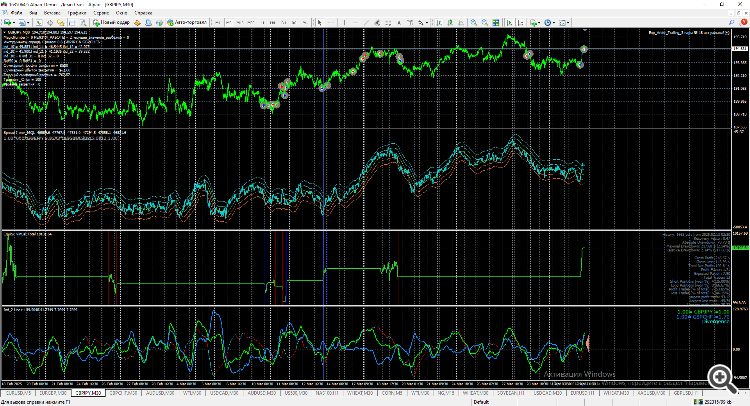Select the Equidistant Channel tool
The image size is (750, 406).
[376, 22]
